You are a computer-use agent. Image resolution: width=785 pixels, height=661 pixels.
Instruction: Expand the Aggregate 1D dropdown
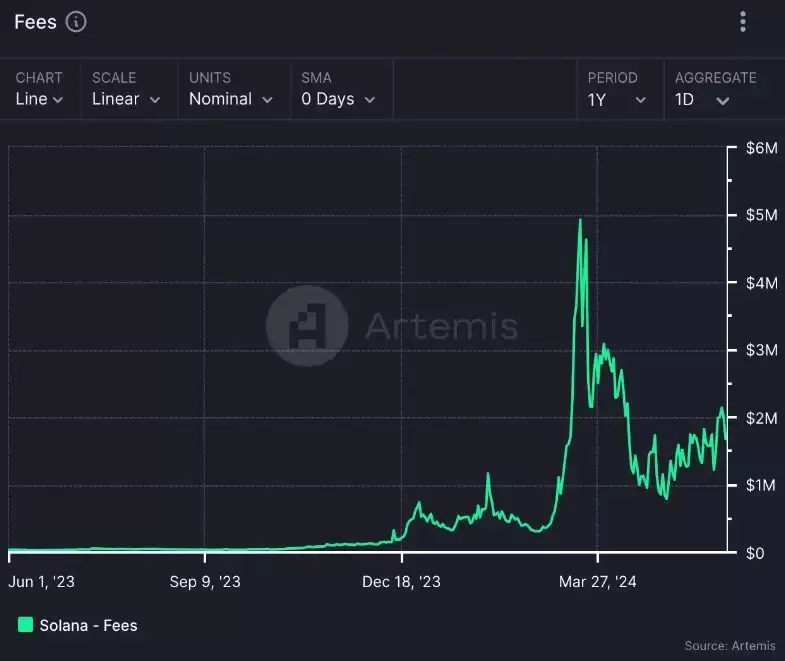click(x=702, y=99)
